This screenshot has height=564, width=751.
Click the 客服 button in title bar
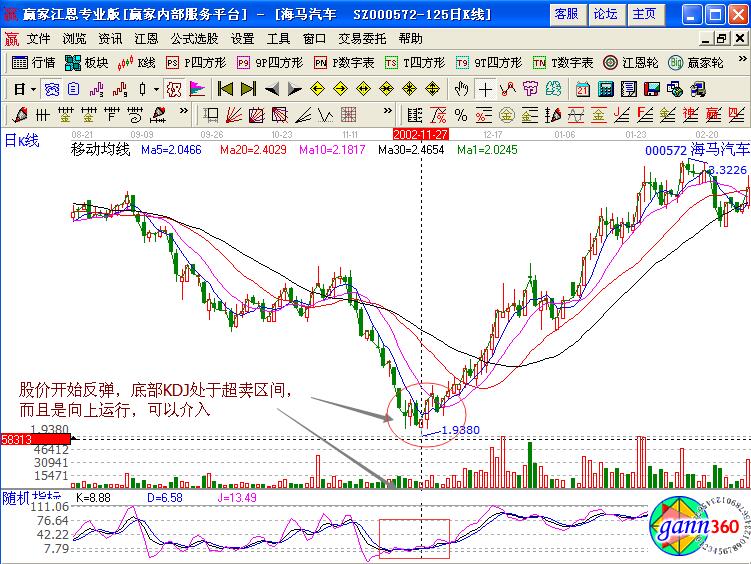click(x=567, y=14)
